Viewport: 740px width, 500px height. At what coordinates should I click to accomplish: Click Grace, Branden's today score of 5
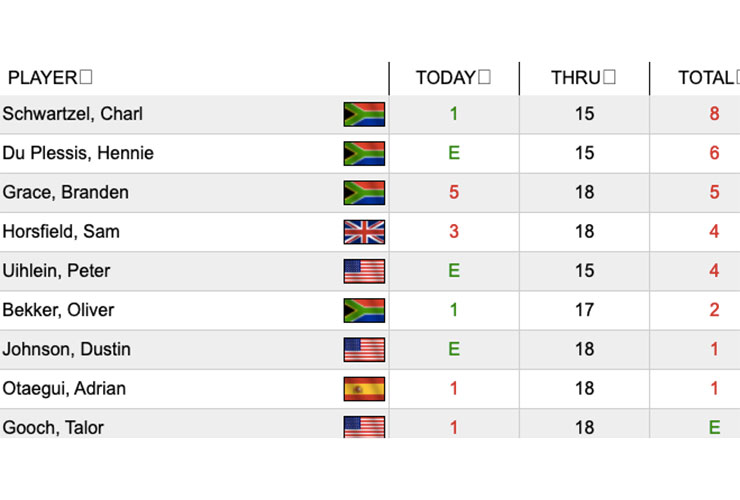(454, 192)
